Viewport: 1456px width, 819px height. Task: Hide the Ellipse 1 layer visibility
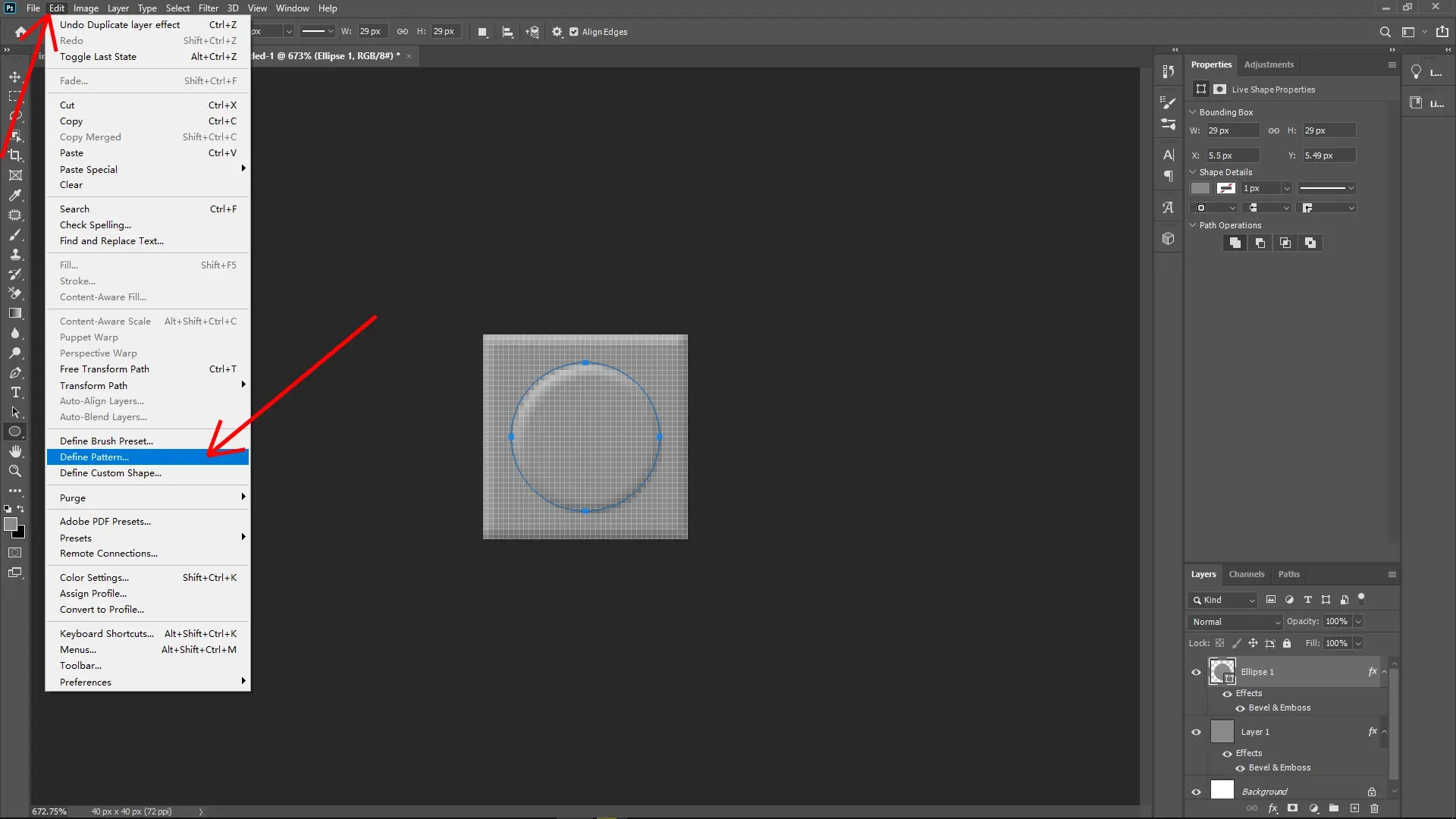pos(1197,672)
